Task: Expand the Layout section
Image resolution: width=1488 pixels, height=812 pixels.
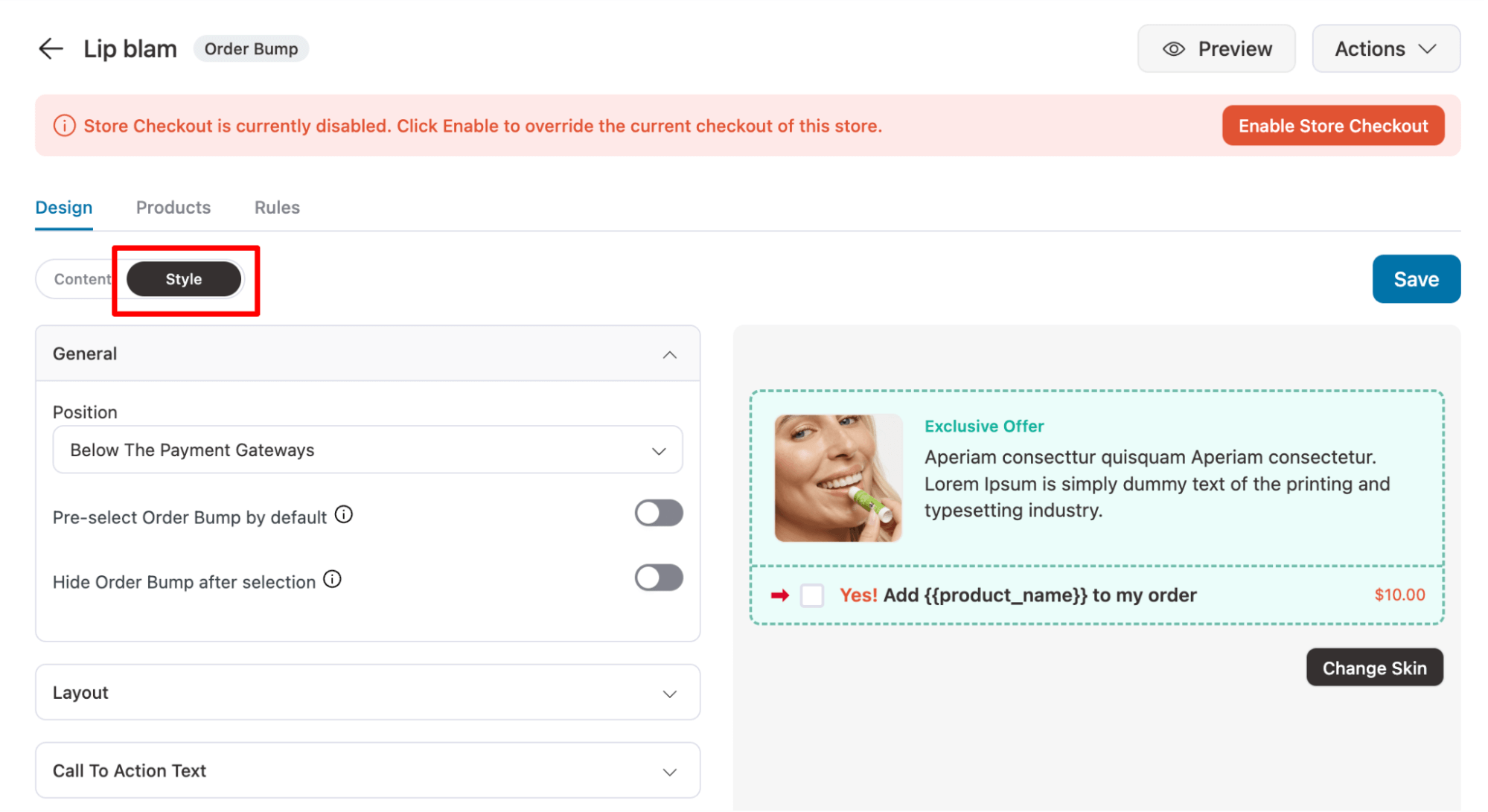Action: click(368, 693)
